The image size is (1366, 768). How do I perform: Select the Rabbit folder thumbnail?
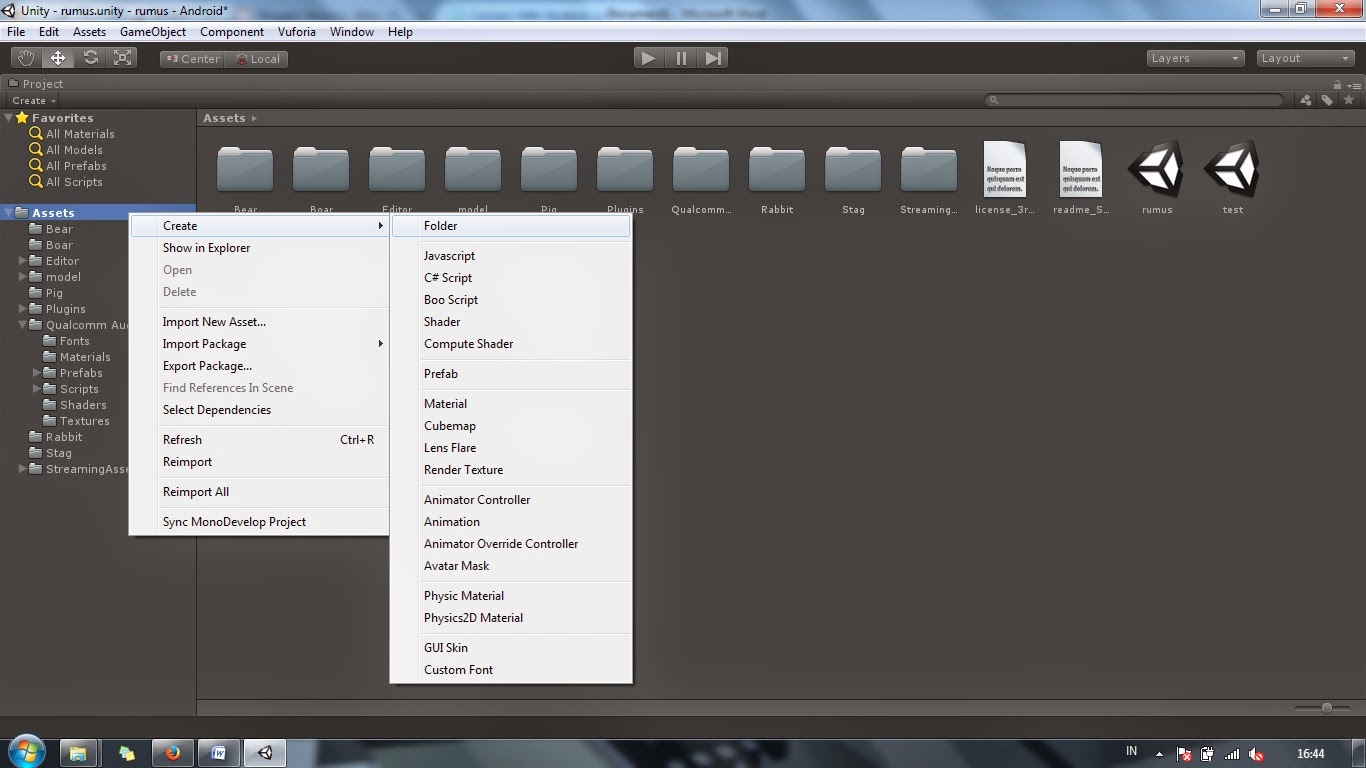(x=777, y=168)
